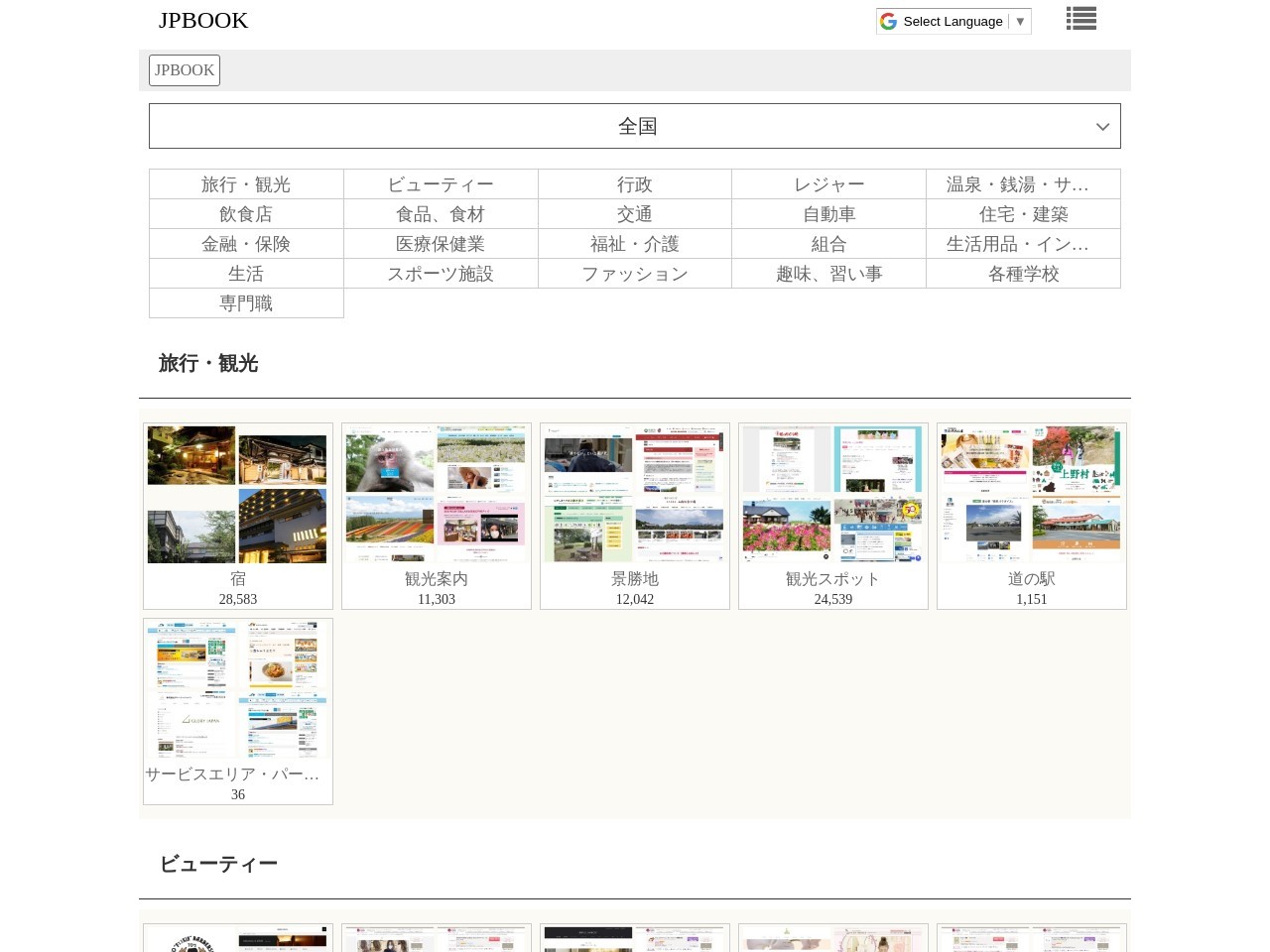View the 観光スポット thumbnail card

tap(833, 515)
